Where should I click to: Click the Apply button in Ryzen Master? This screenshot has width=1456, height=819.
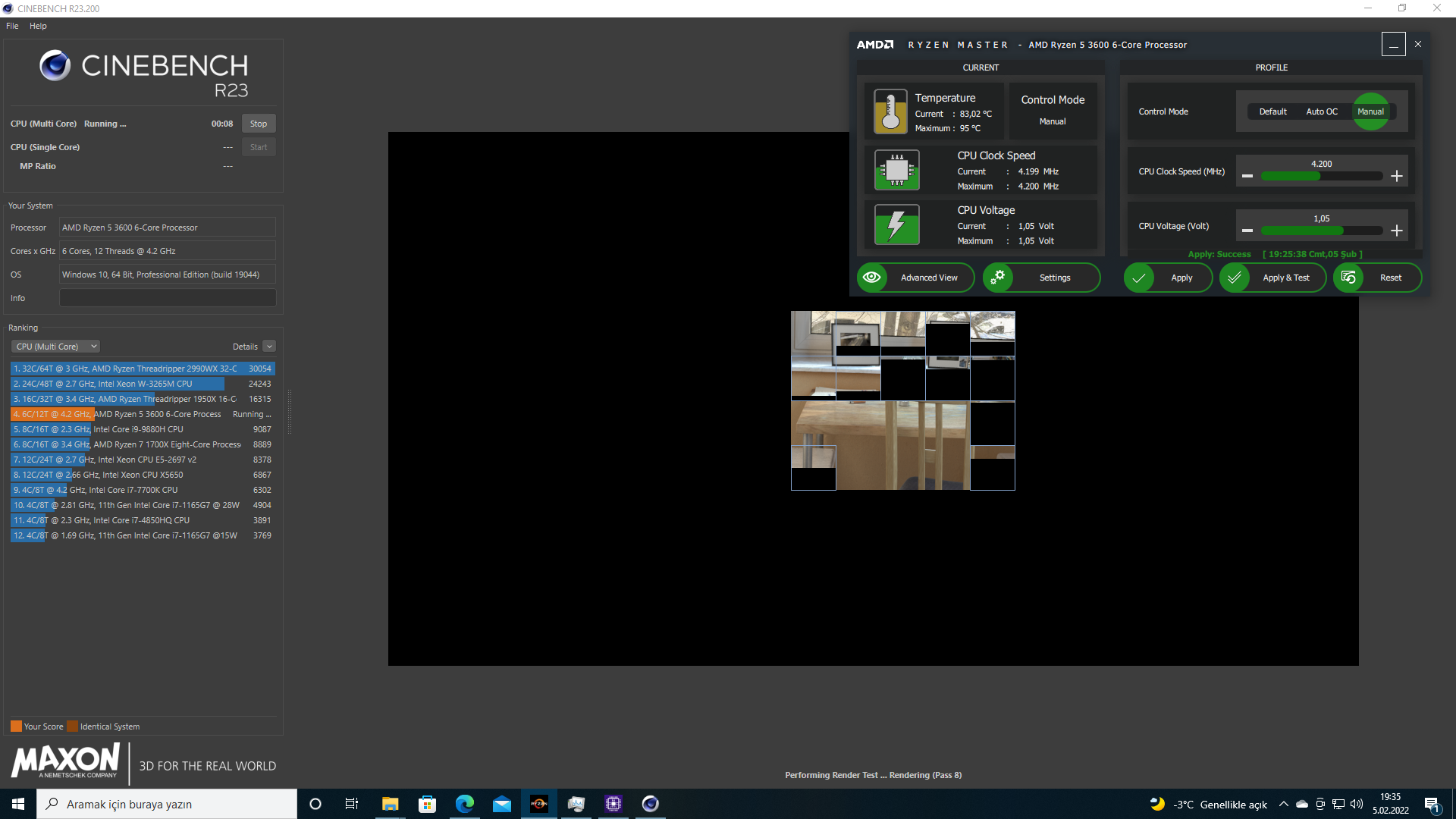coord(1168,278)
